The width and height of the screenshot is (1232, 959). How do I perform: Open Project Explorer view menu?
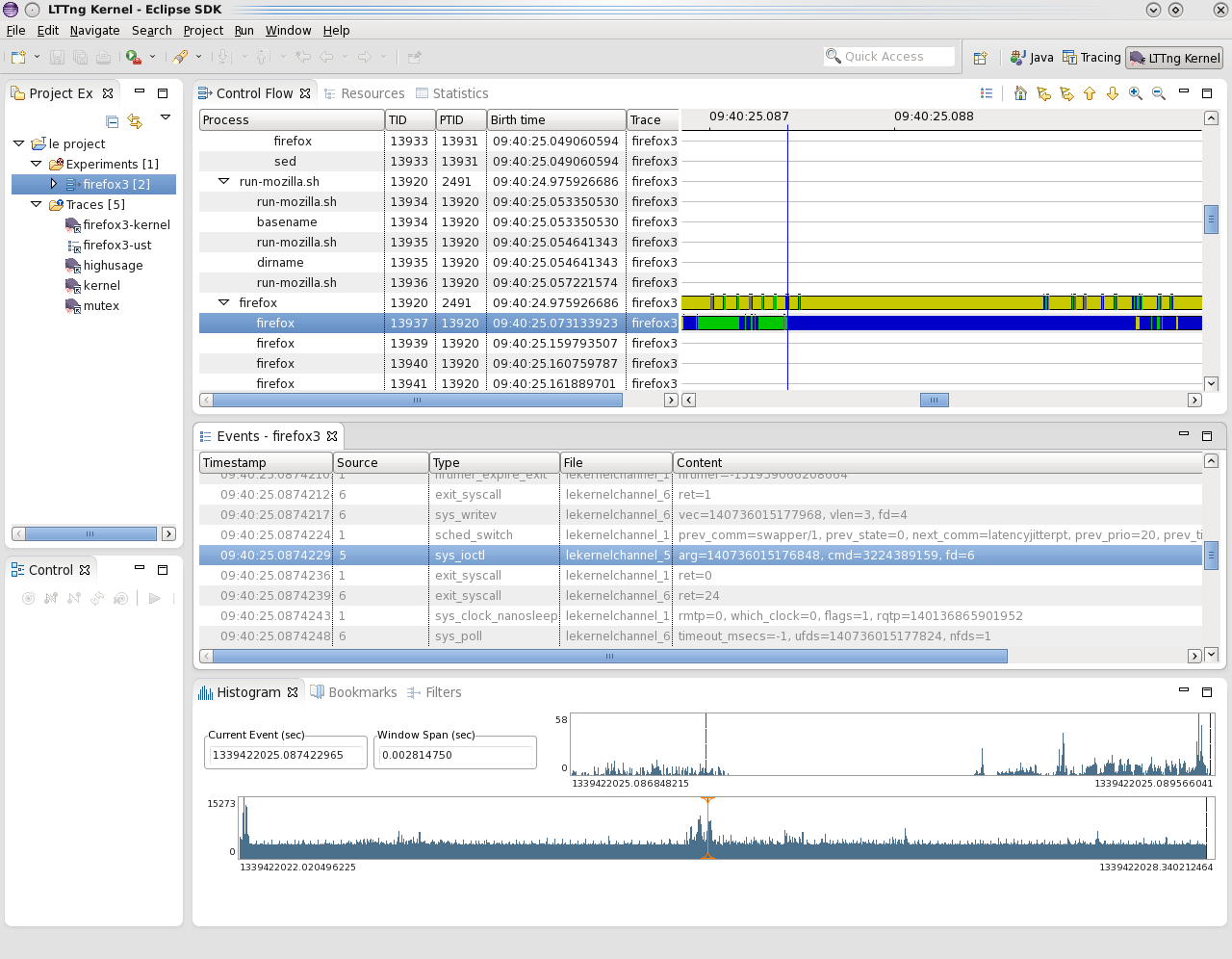166,118
